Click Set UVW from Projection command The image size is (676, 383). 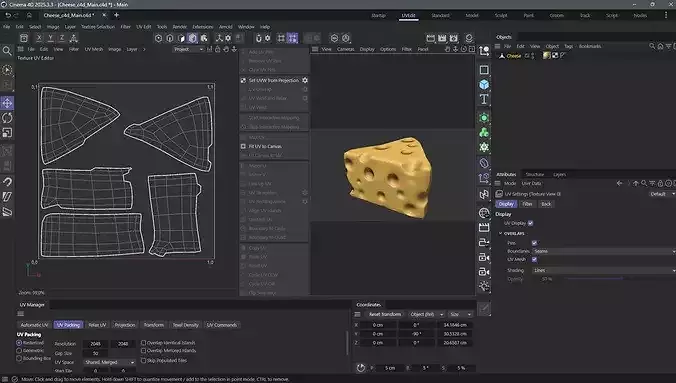tap(273, 80)
